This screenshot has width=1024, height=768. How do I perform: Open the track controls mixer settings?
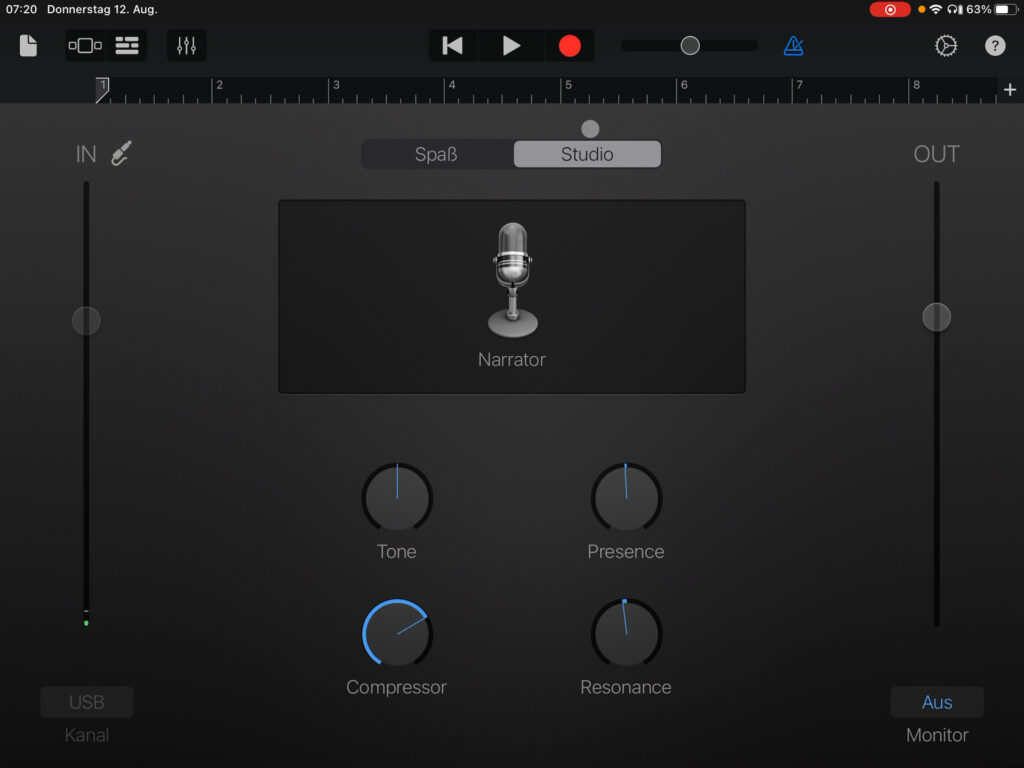tap(187, 46)
